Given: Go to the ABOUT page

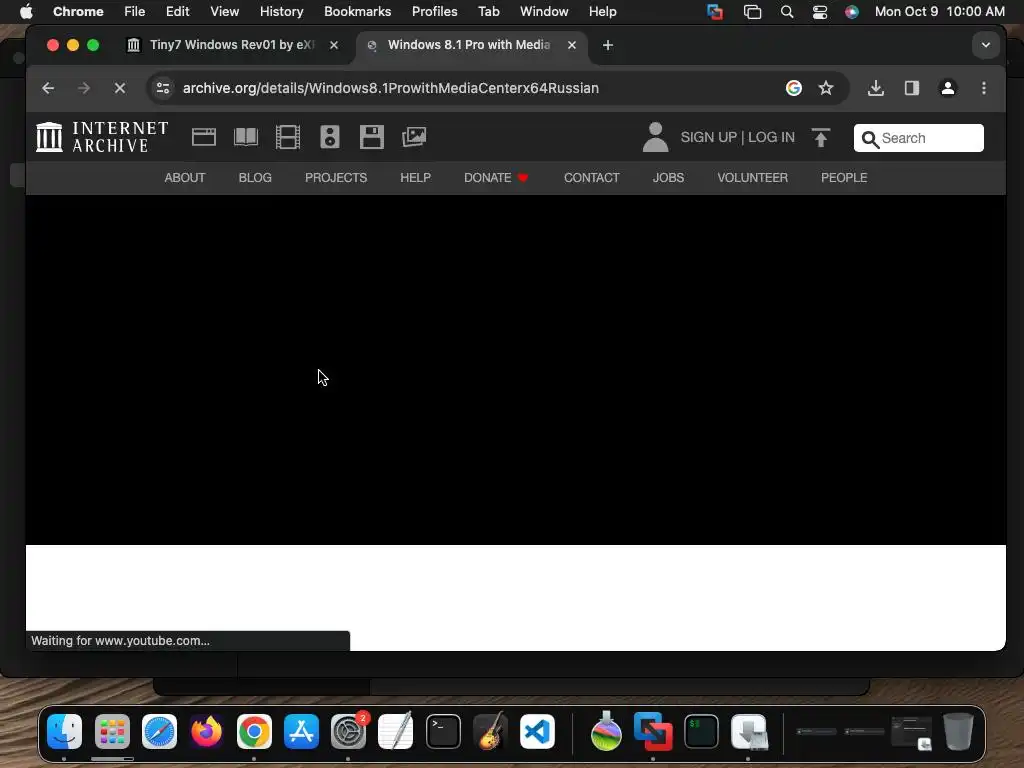Looking at the screenshot, I should [x=185, y=178].
